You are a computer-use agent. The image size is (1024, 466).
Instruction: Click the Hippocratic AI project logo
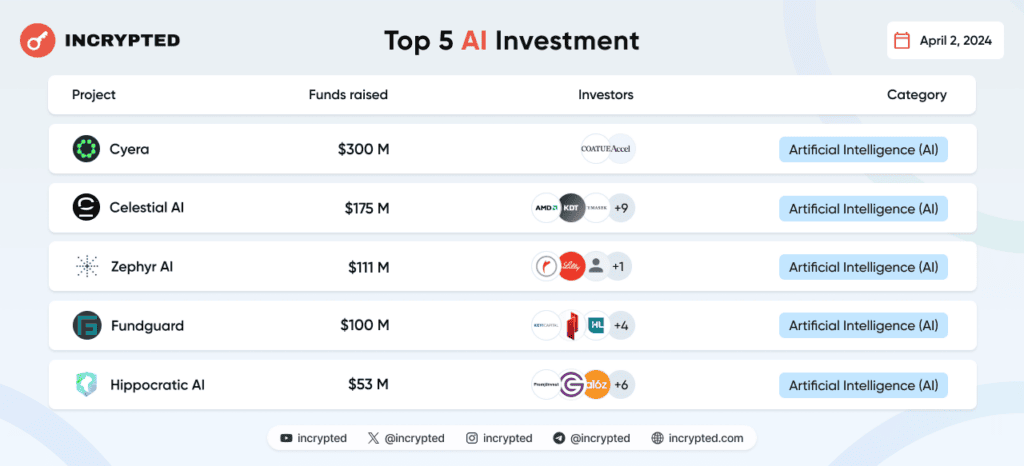pyautogui.click(x=86, y=385)
